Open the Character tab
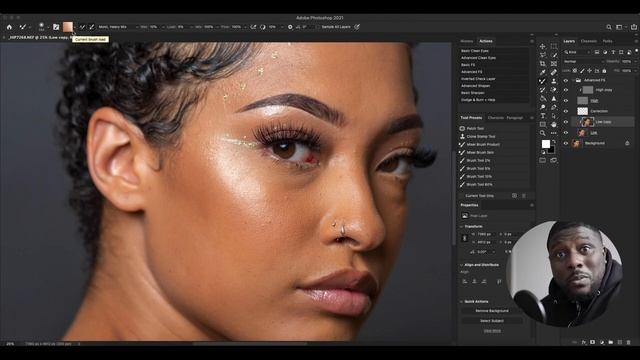 click(496, 118)
